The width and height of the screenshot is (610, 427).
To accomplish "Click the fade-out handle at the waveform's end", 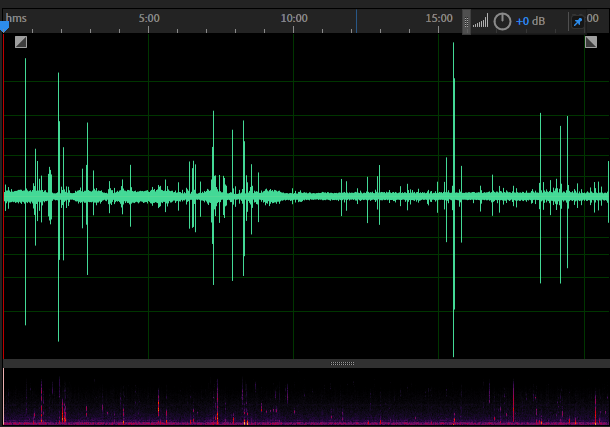I will point(591,42).
